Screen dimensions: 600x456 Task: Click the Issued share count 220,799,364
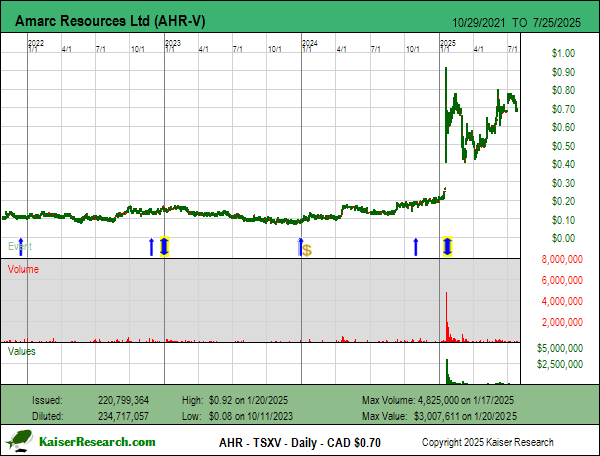tap(123, 401)
